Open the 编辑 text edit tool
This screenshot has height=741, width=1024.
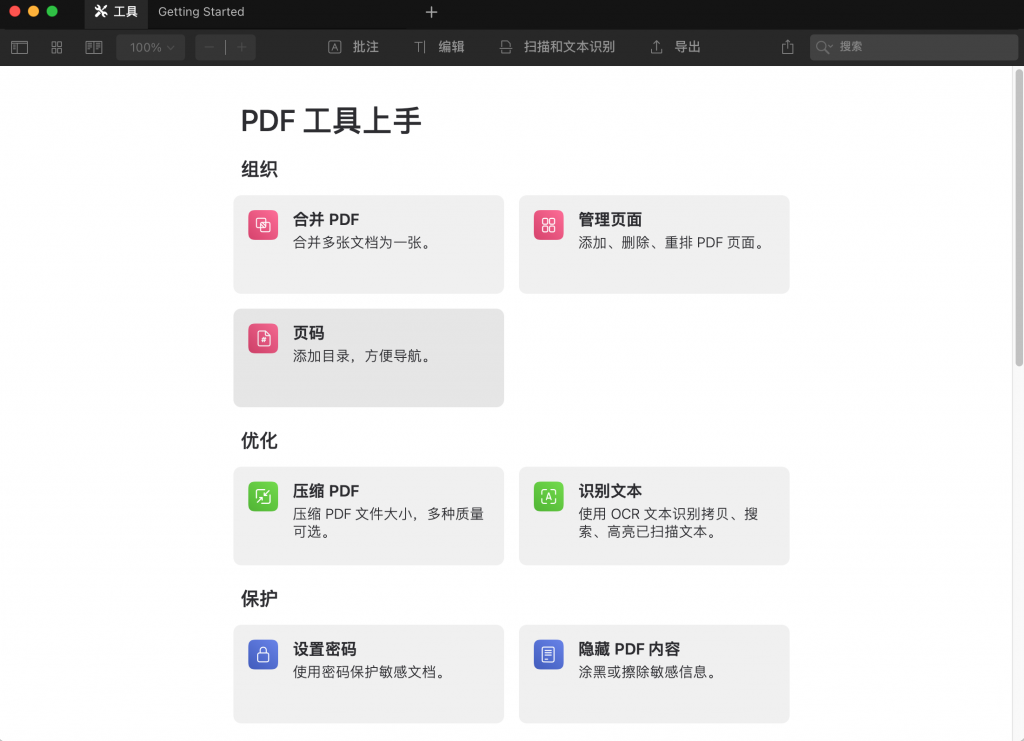[x=438, y=46]
